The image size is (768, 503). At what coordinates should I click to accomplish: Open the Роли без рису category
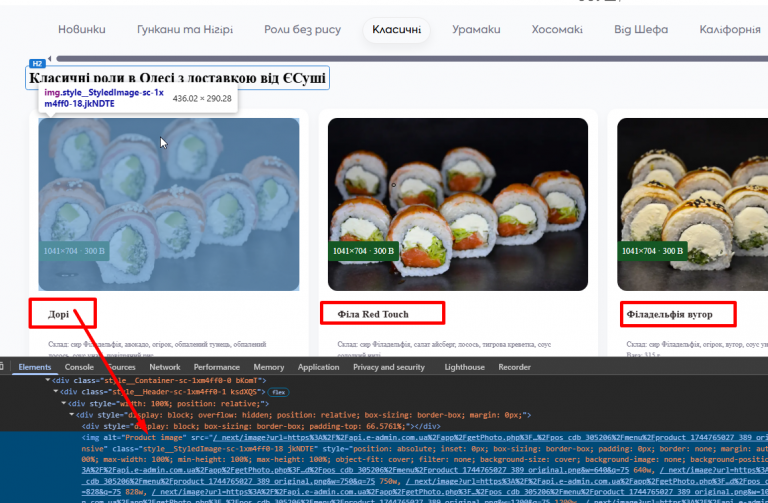(x=303, y=29)
